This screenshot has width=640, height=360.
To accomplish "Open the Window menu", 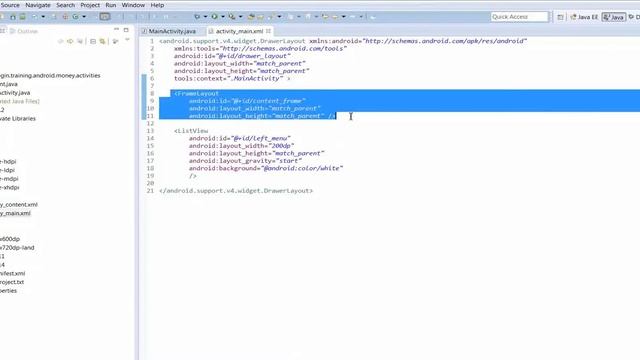I will click(133, 5).
